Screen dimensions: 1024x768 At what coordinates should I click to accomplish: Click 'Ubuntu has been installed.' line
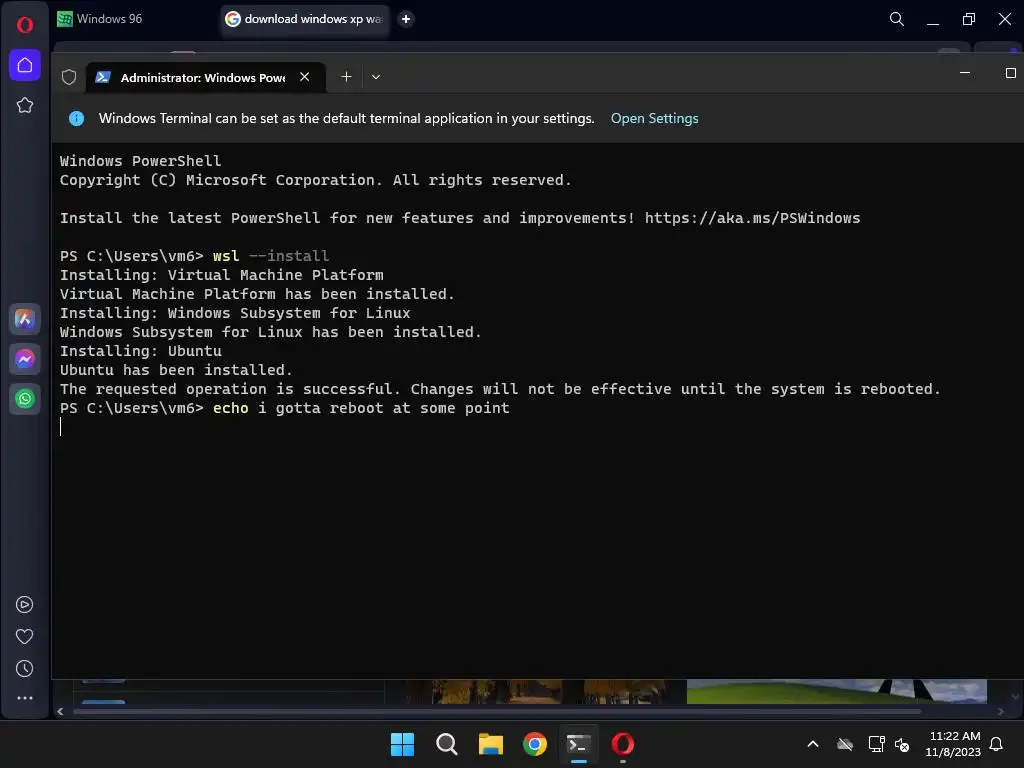(176, 370)
